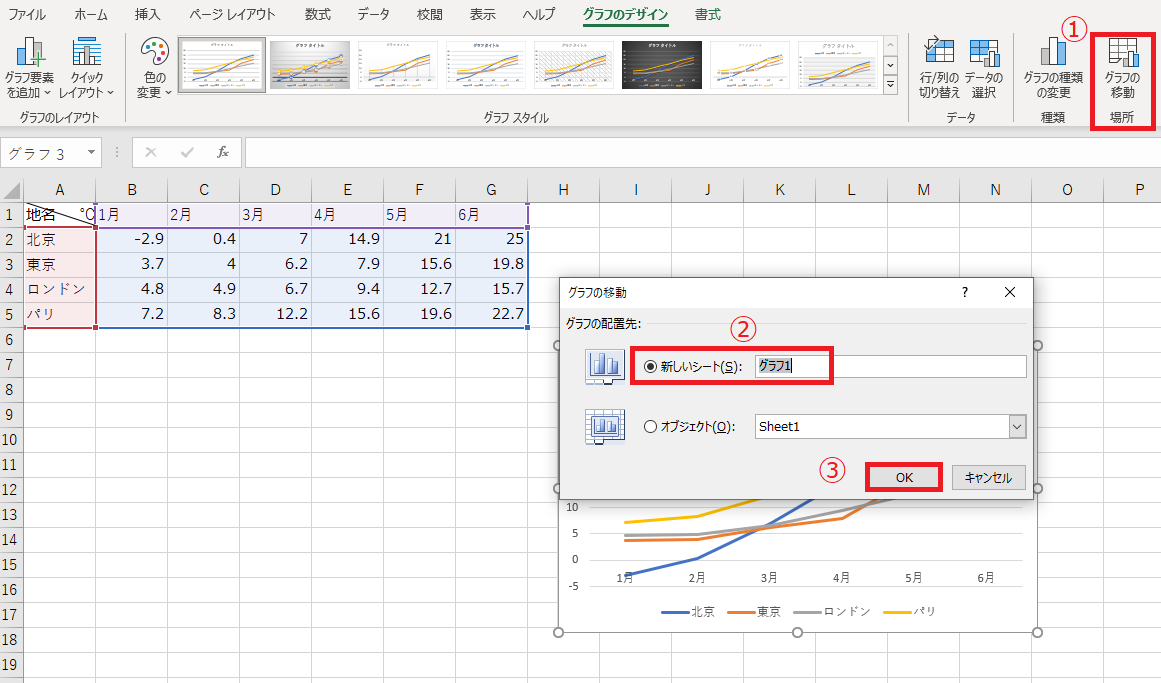
Task: Click データの選択 icon
Action: (x=984, y=68)
